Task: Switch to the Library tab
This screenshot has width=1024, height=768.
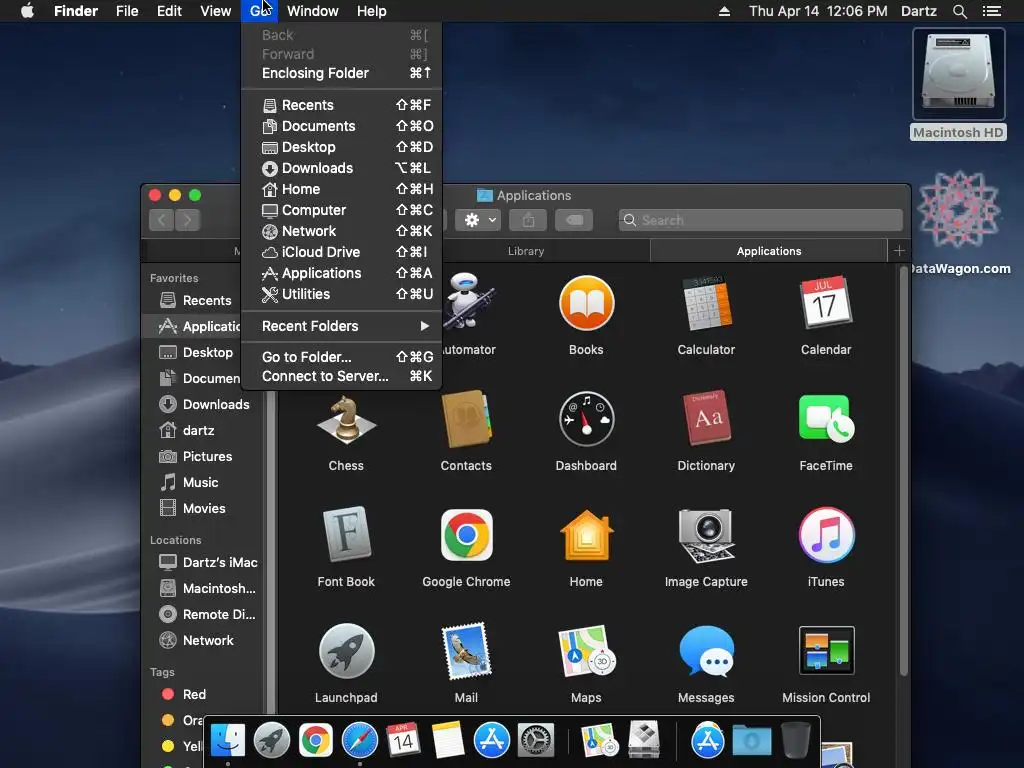Action: tap(526, 251)
